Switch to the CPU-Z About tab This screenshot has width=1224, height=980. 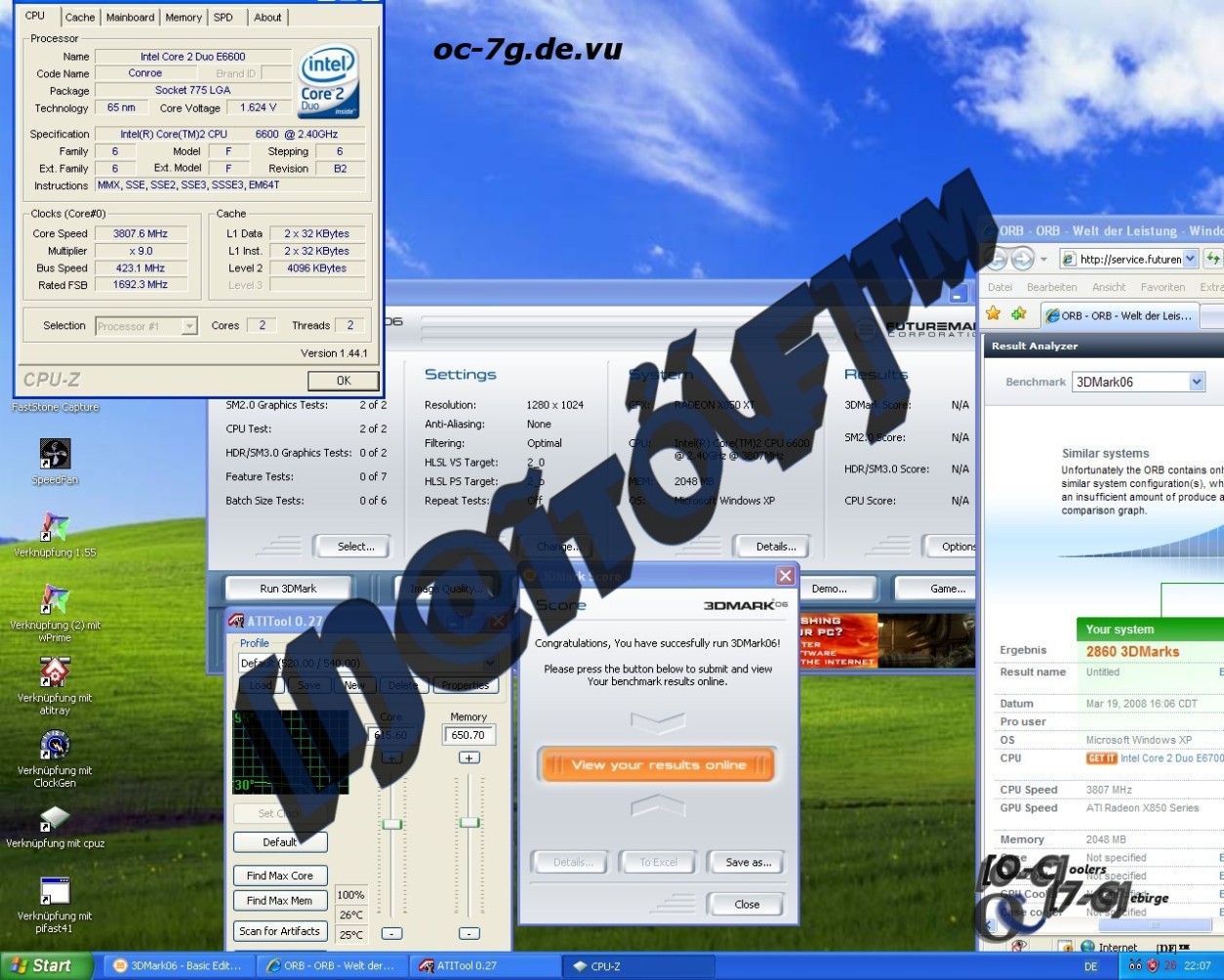point(267,18)
